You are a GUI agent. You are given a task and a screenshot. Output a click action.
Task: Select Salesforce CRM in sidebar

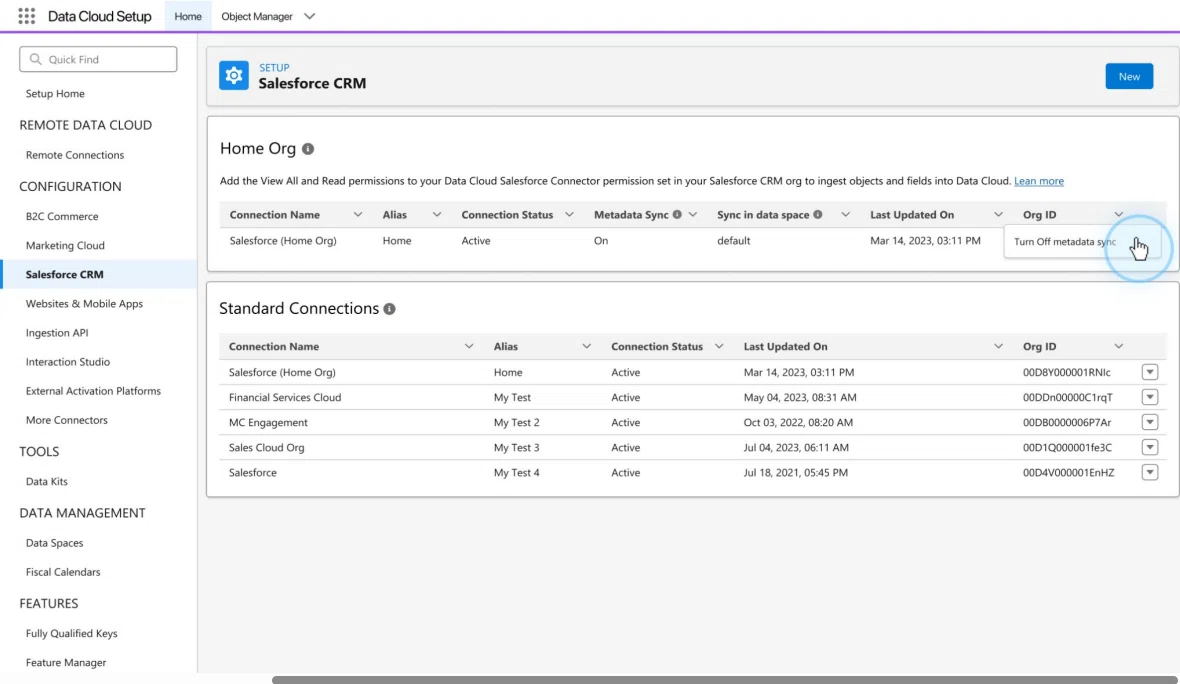coord(99,274)
